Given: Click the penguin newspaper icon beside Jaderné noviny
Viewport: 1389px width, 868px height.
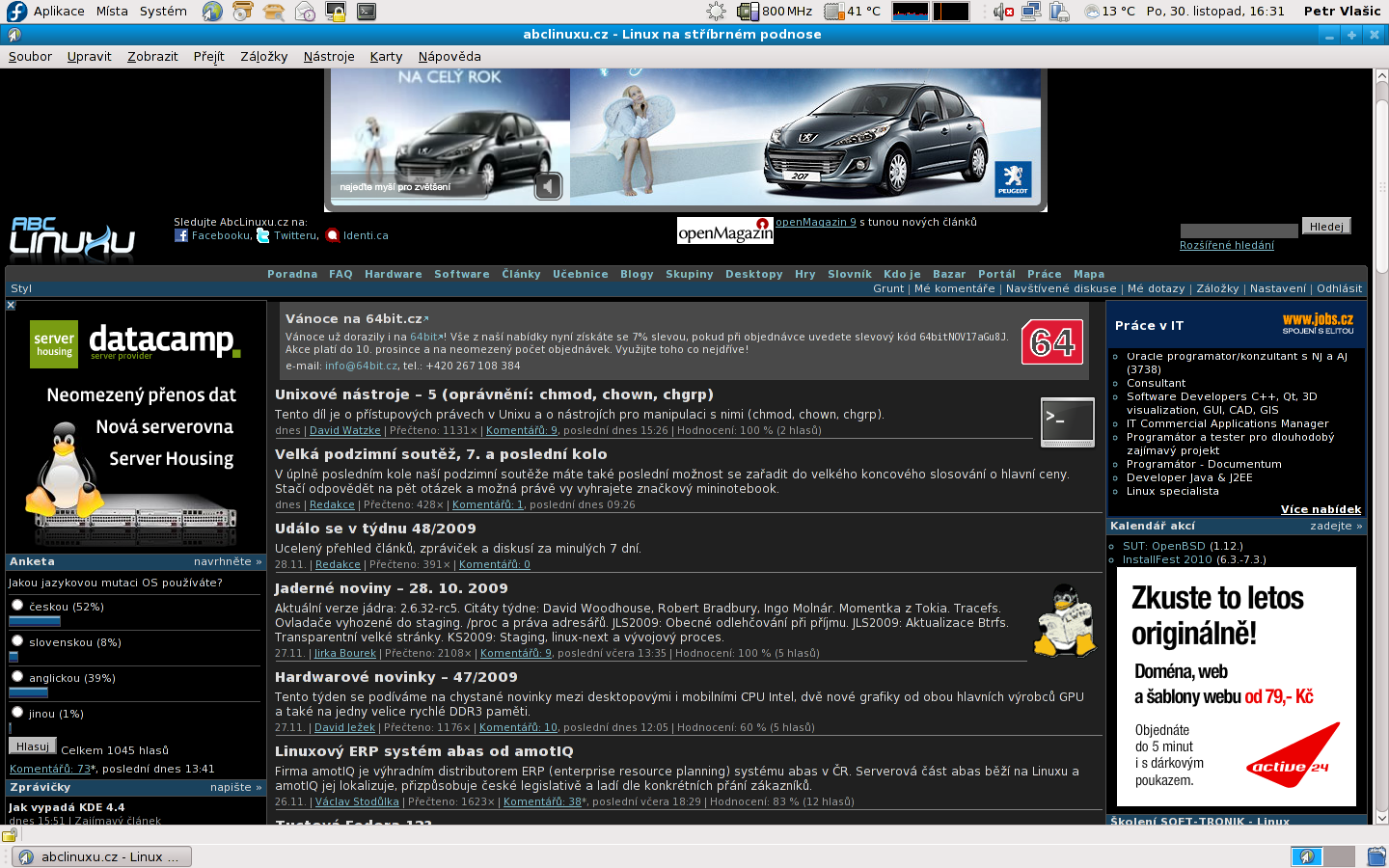Looking at the screenshot, I should pyautogui.click(x=1065, y=621).
